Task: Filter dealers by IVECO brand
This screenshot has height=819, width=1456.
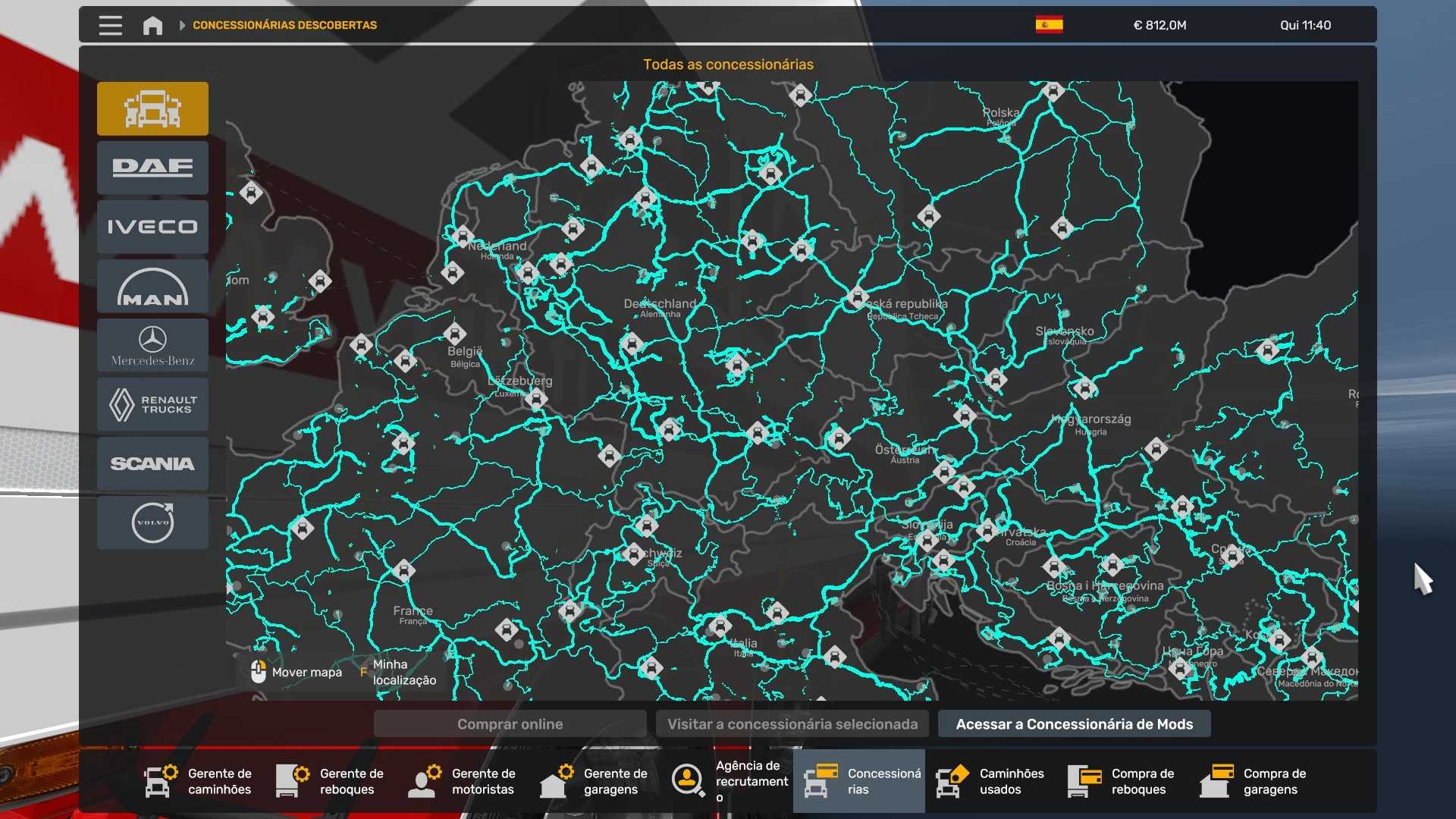Action: click(x=152, y=227)
